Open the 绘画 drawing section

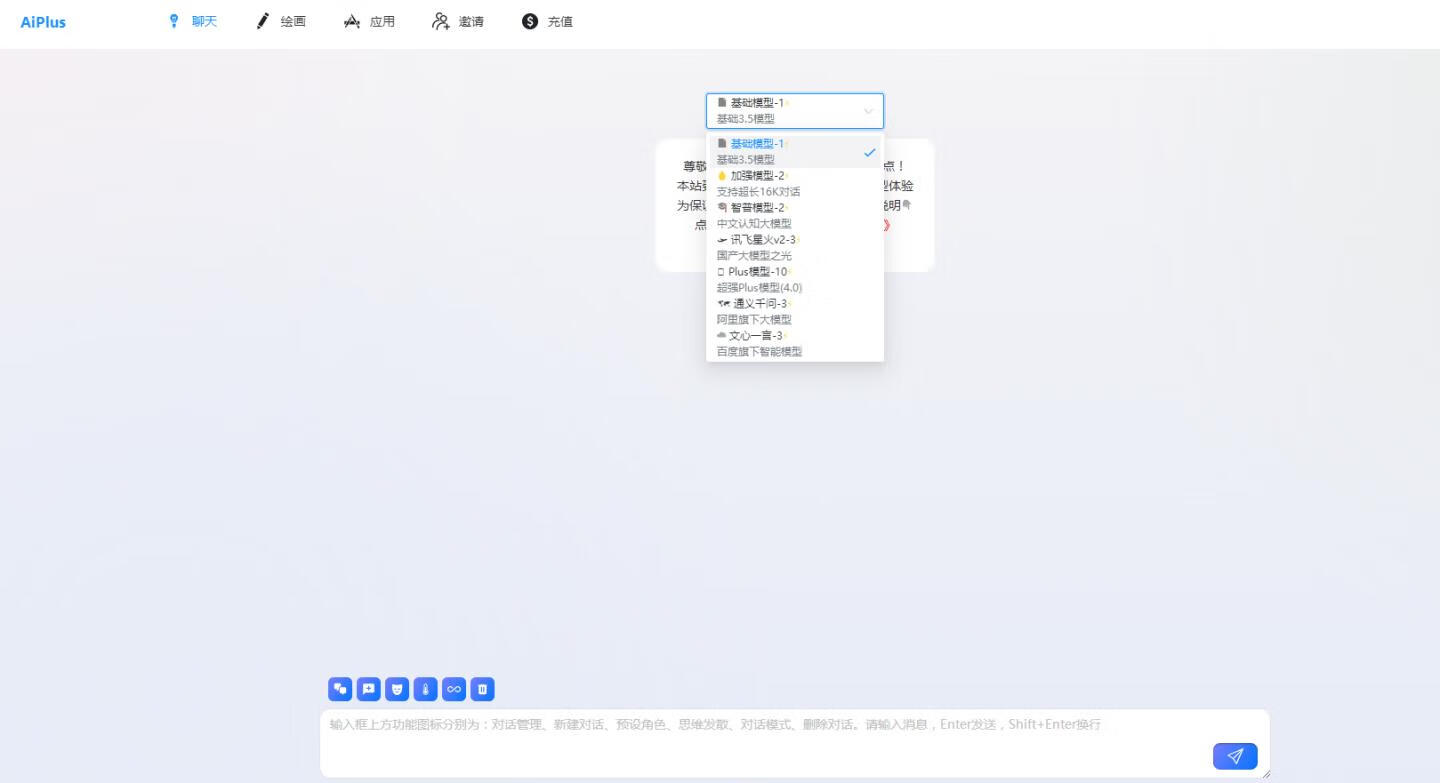point(281,21)
